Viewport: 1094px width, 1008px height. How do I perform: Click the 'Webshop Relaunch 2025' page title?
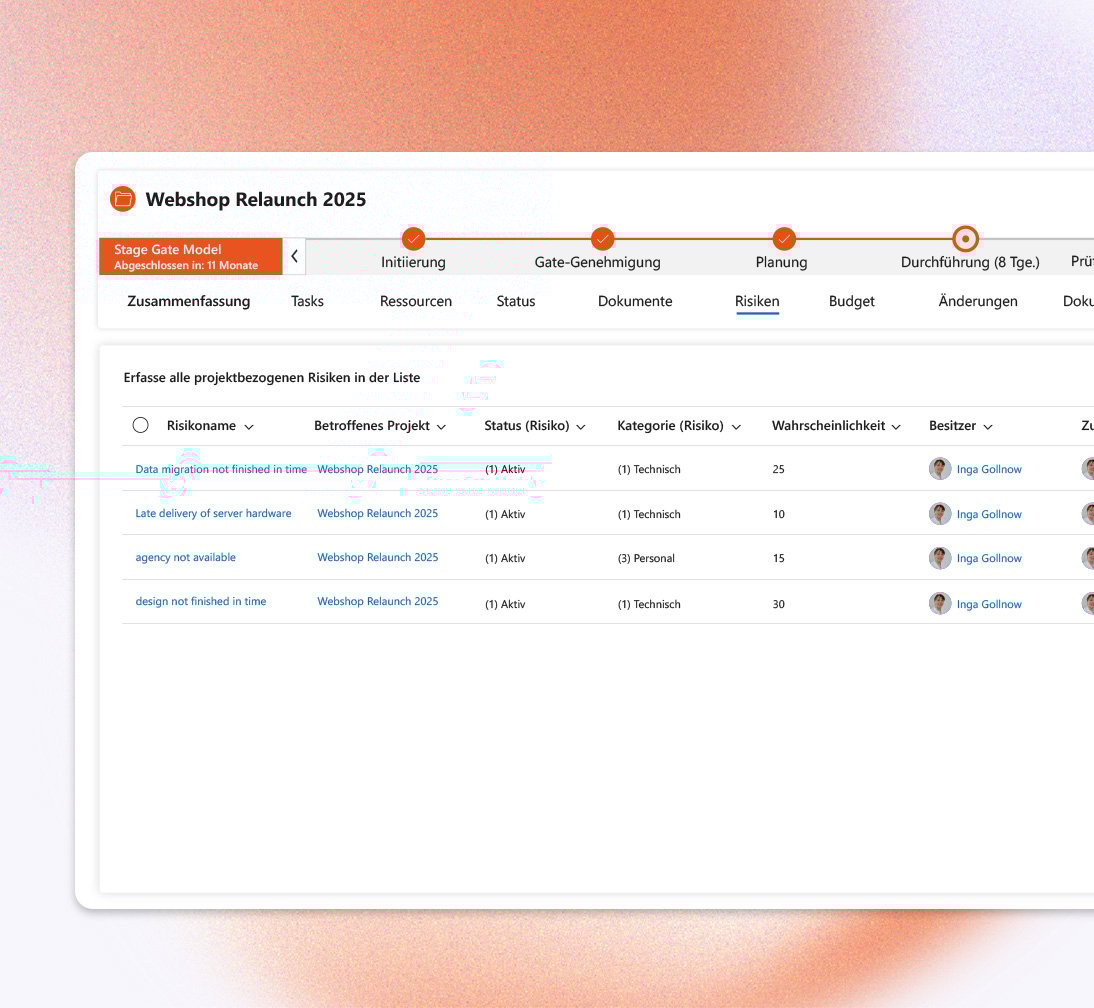[x=255, y=200]
